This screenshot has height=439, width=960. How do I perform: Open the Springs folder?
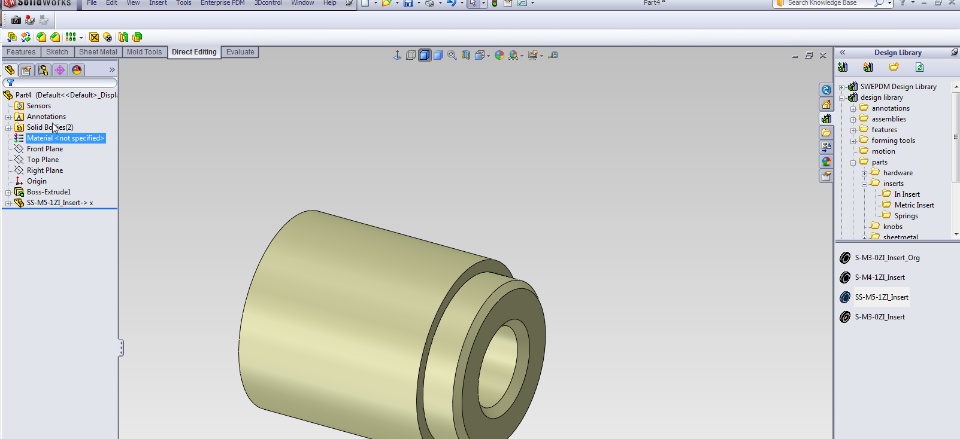906,216
